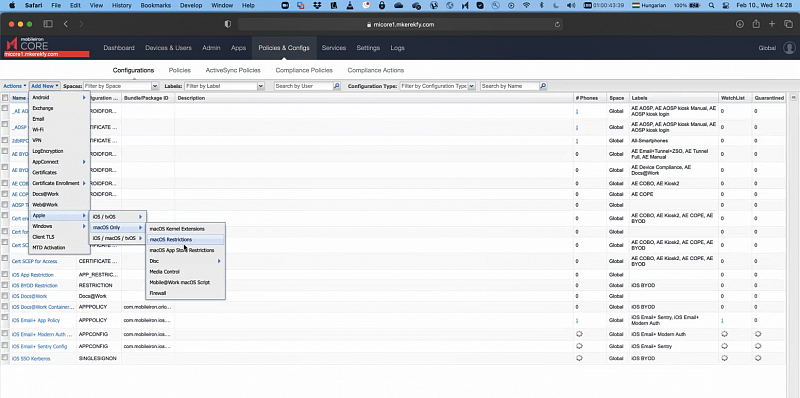Toggle the Safari sidebar icon
Viewport: 800px width, 398px height.
click(x=47, y=24)
